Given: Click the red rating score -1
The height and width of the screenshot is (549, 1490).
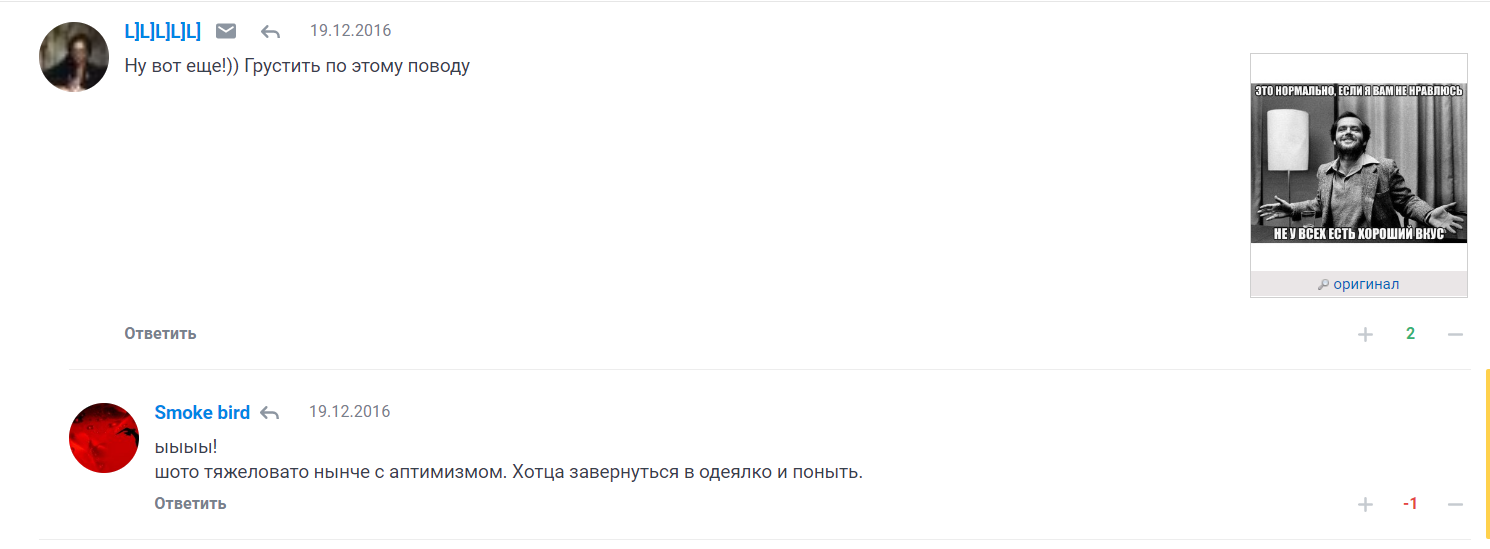Looking at the screenshot, I should click(1410, 504).
